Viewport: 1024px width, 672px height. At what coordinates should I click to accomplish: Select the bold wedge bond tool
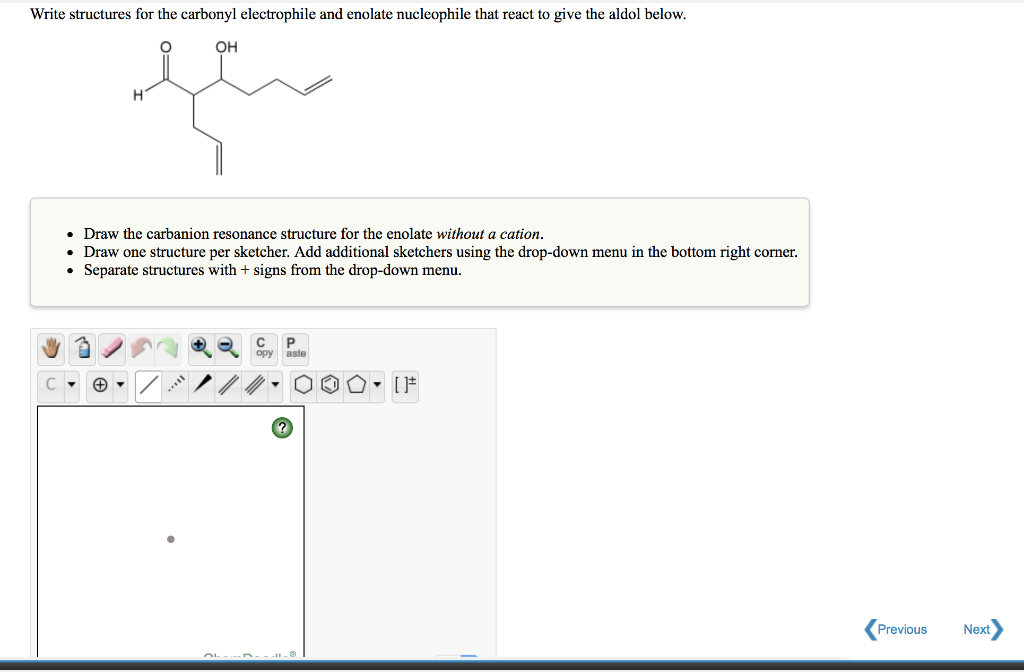[202, 385]
